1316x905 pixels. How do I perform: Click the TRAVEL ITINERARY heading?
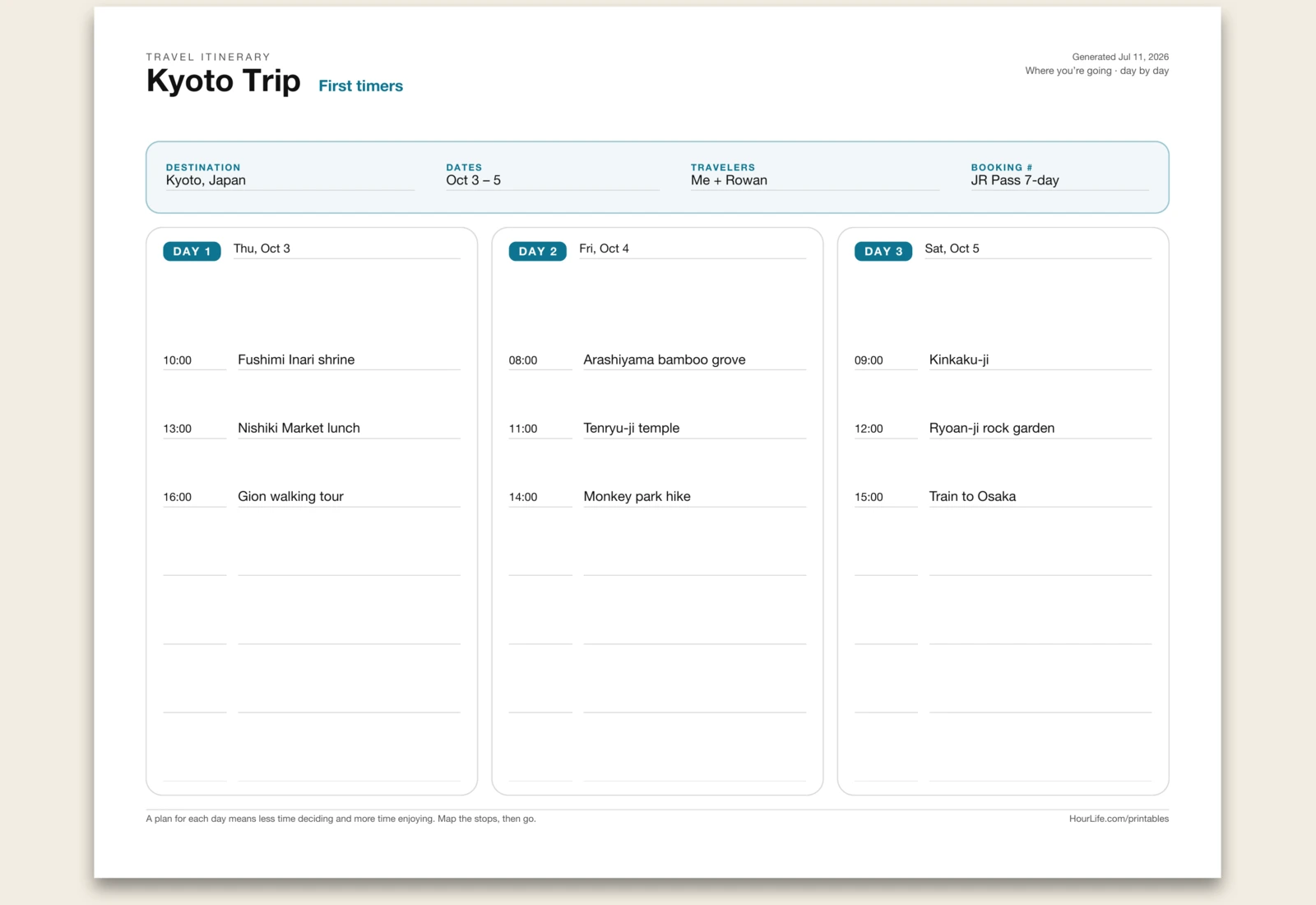click(x=208, y=57)
